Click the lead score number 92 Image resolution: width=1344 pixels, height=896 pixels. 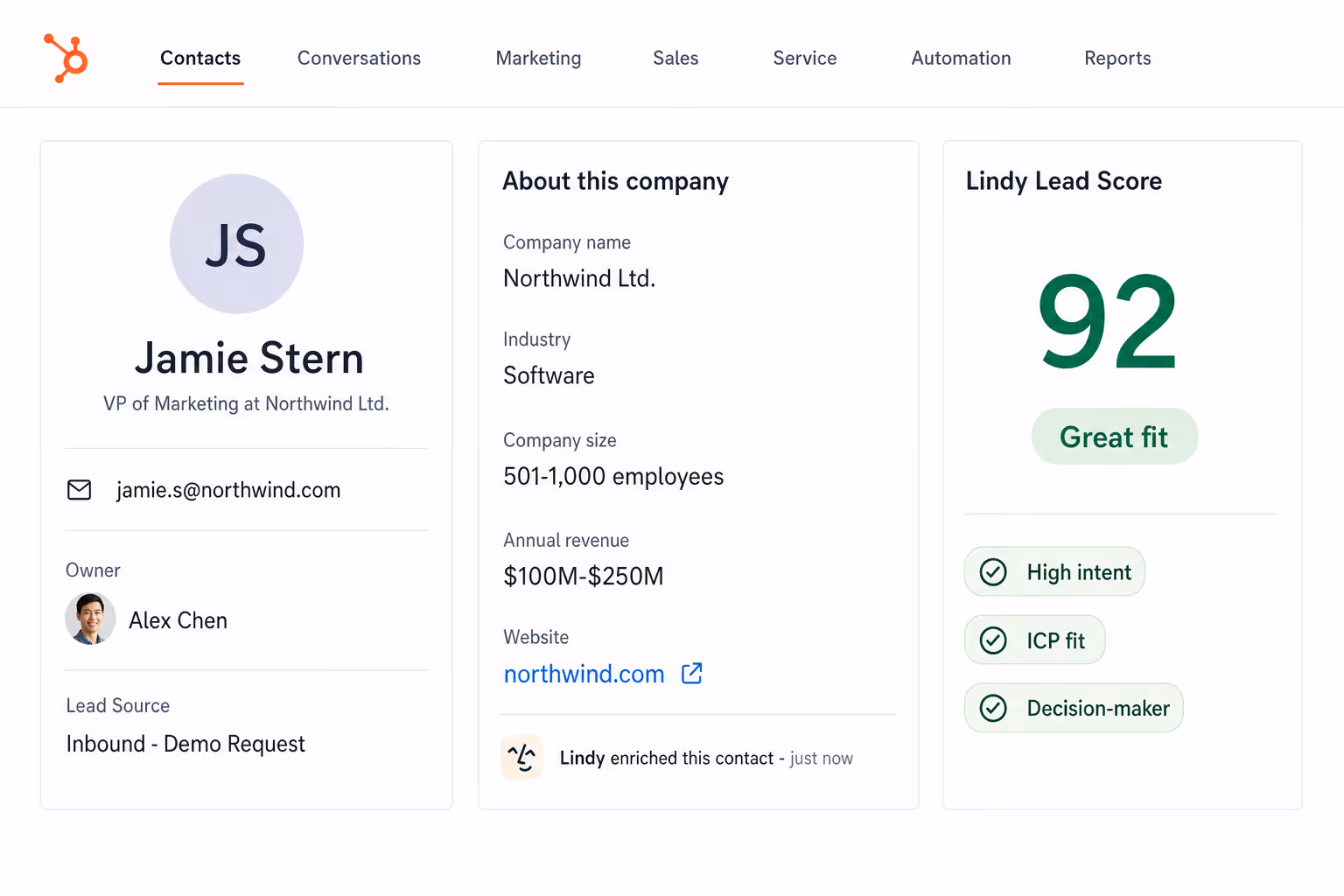click(1108, 321)
